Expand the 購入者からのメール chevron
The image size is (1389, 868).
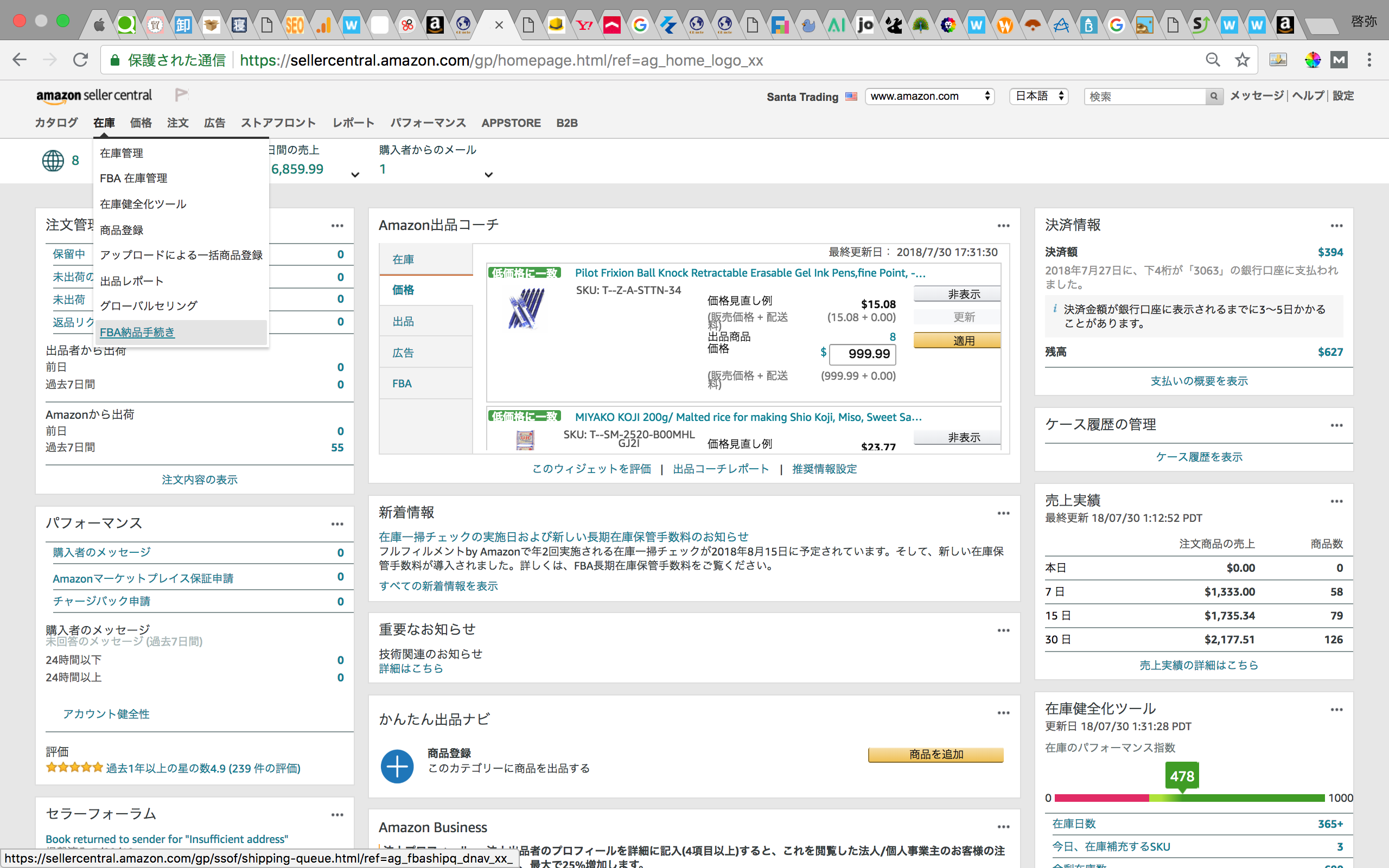tap(488, 175)
